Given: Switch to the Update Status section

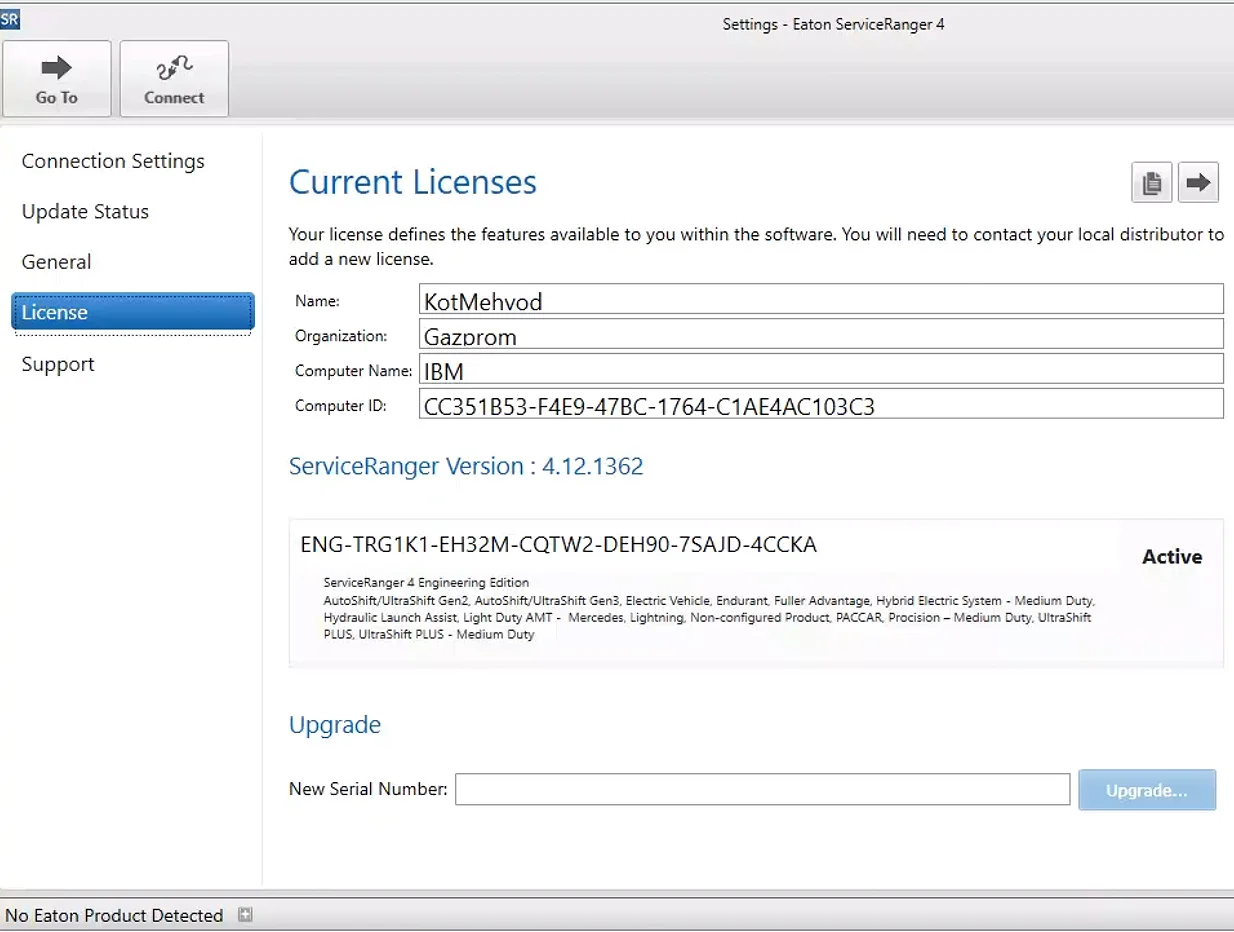Looking at the screenshot, I should (85, 212).
